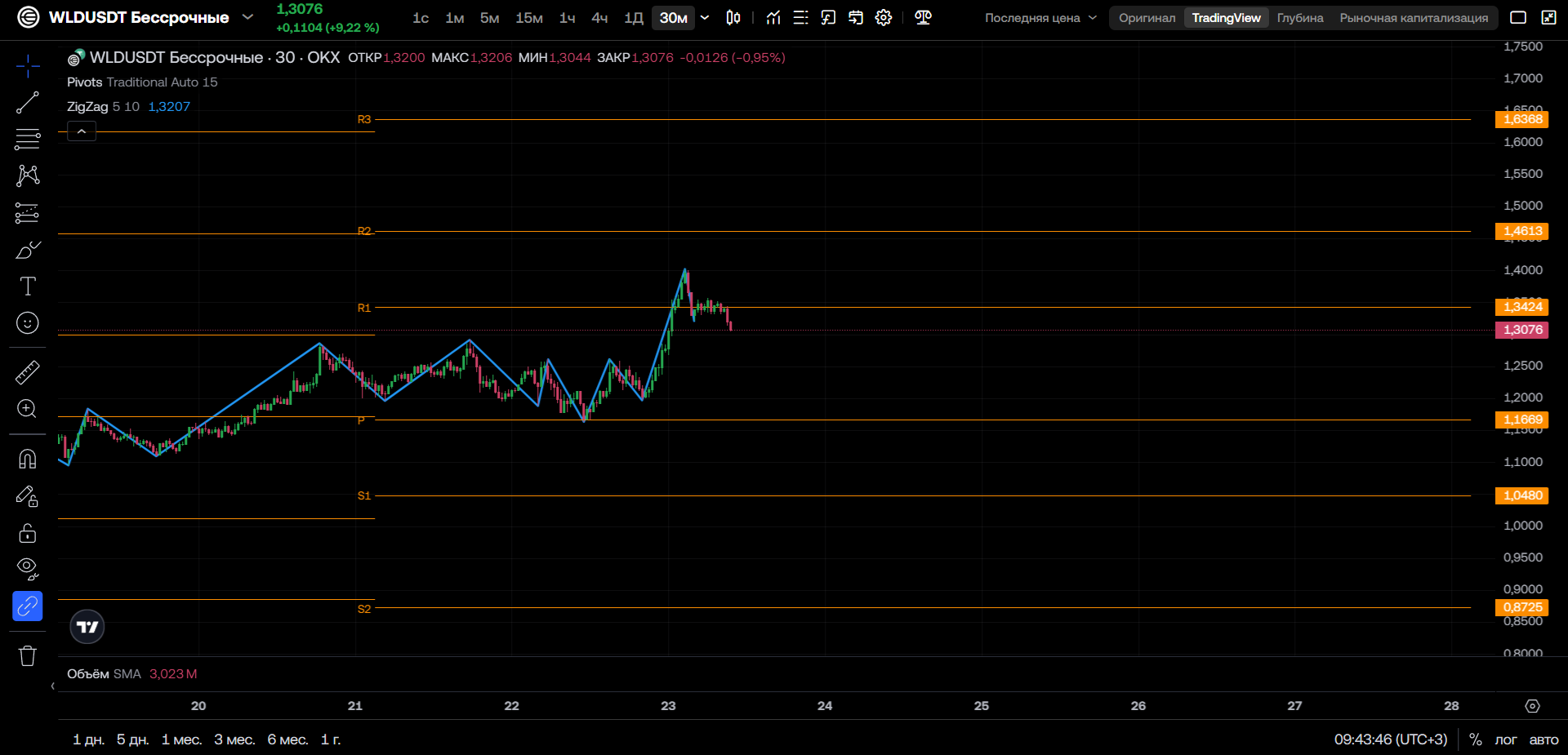The image size is (1568, 755).
Task: Toggle hide all drawings eye icon
Action: [x=28, y=569]
